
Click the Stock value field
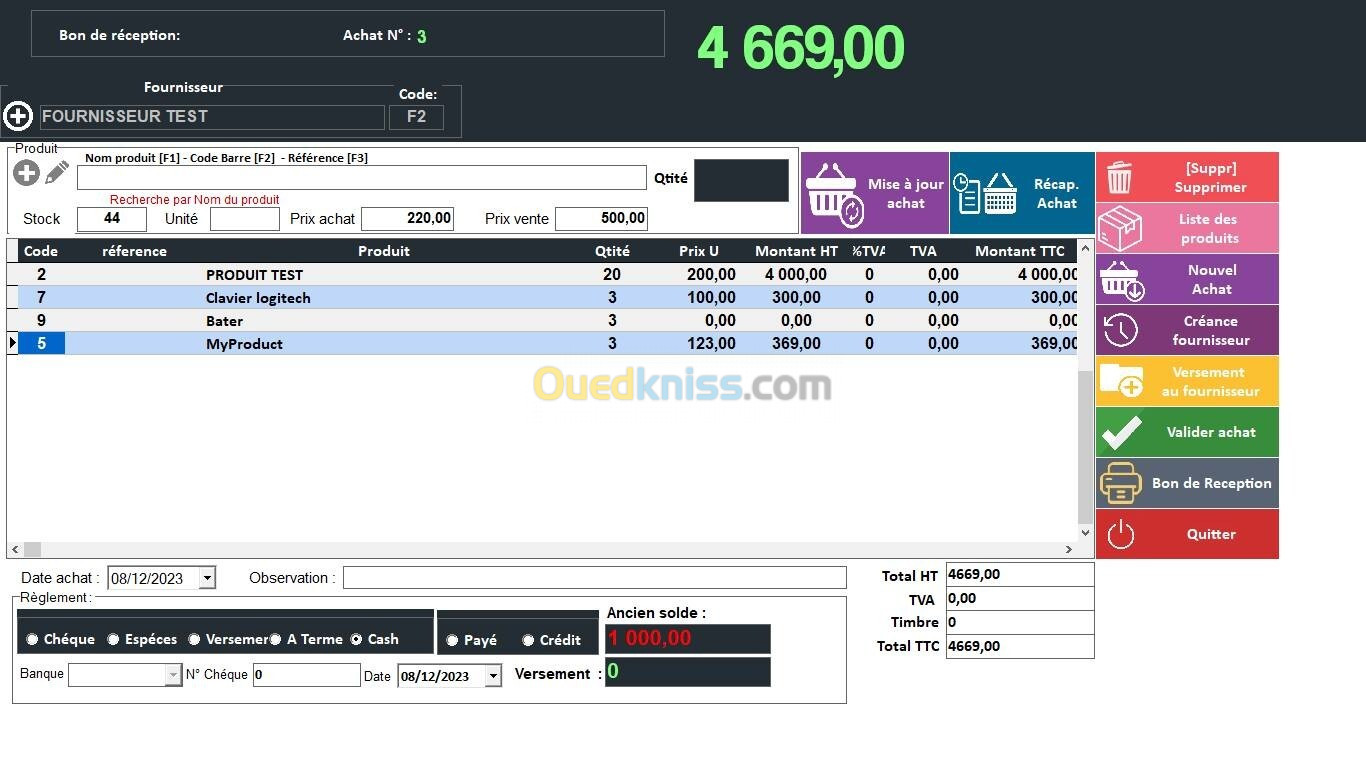(x=112, y=218)
